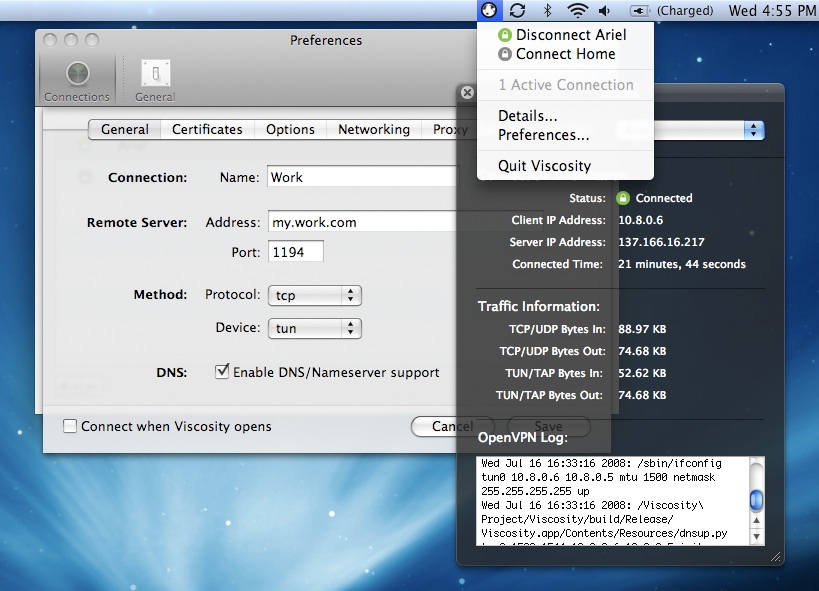Switch to the Options tab
The image size is (819, 591).
[x=290, y=130]
